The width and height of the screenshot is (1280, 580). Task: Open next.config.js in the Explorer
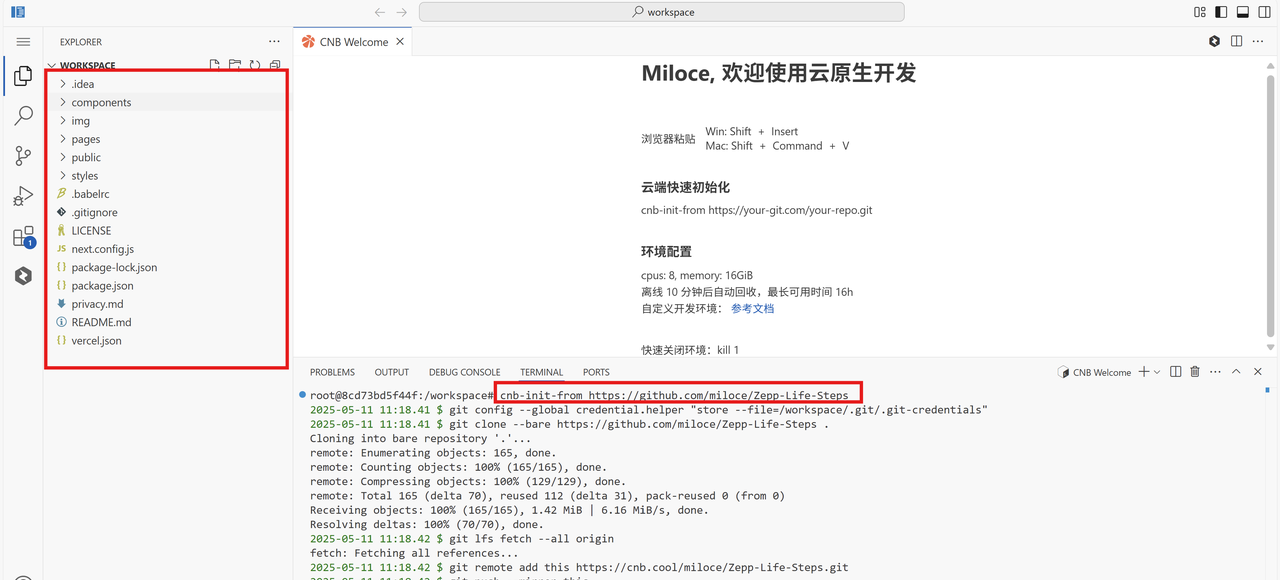166,249
